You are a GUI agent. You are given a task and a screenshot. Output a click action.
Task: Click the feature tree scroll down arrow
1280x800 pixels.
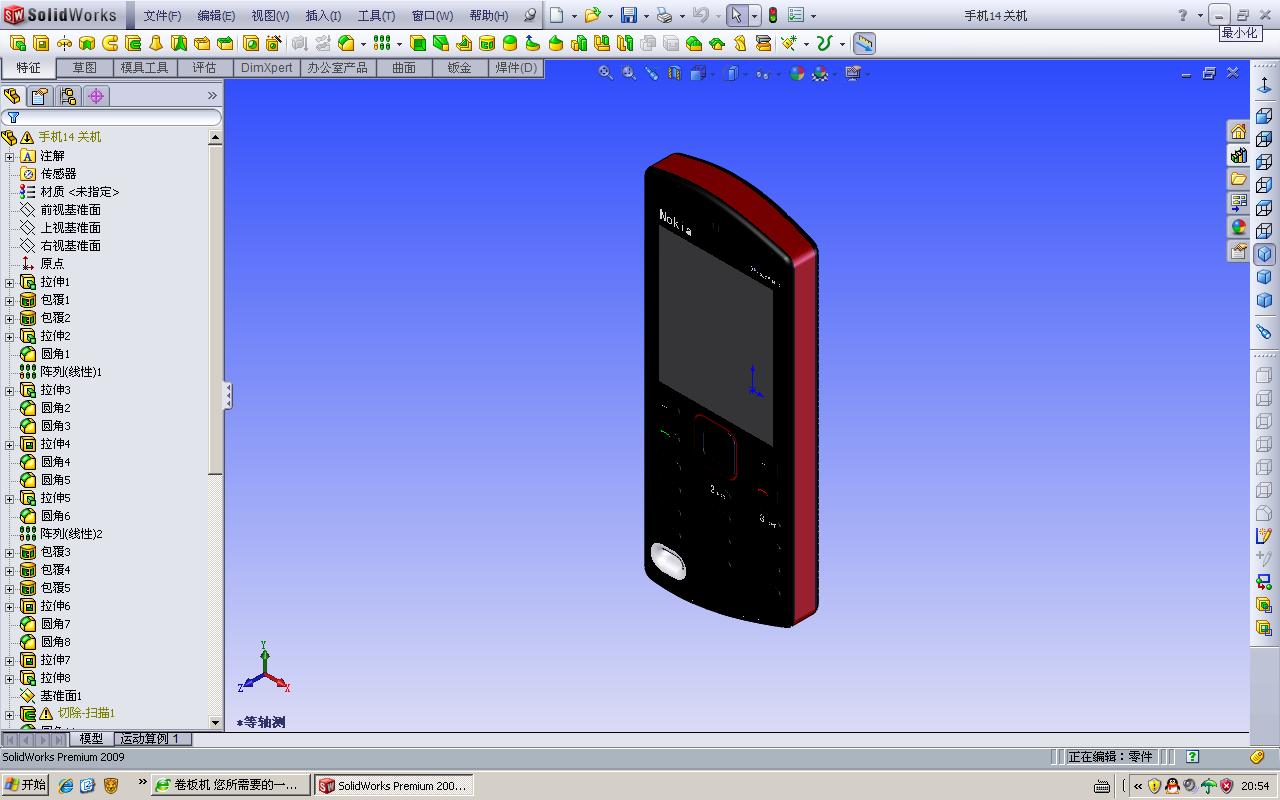point(215,722)
